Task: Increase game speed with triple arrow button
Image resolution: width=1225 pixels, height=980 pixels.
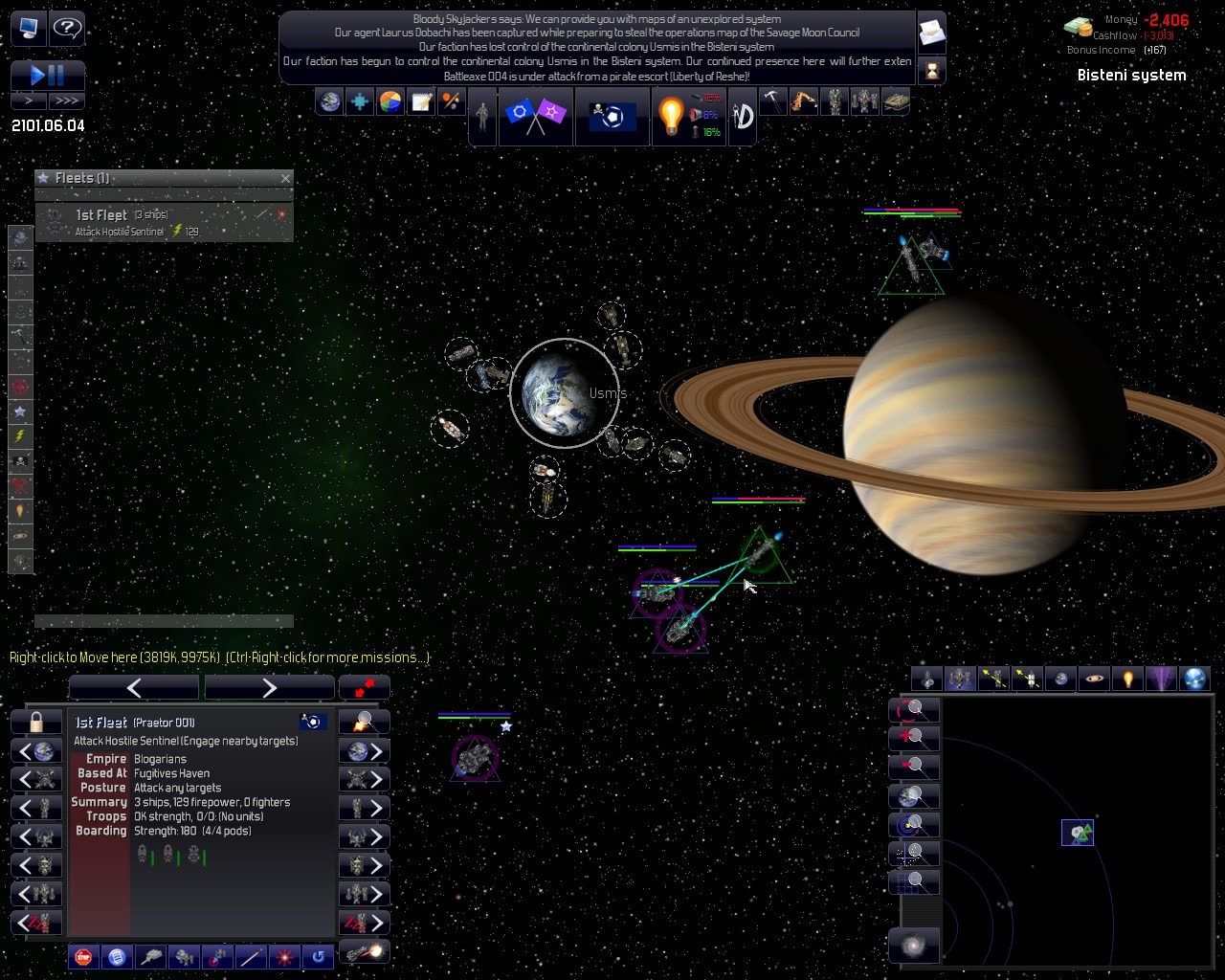Action: [x=67, y=100]
